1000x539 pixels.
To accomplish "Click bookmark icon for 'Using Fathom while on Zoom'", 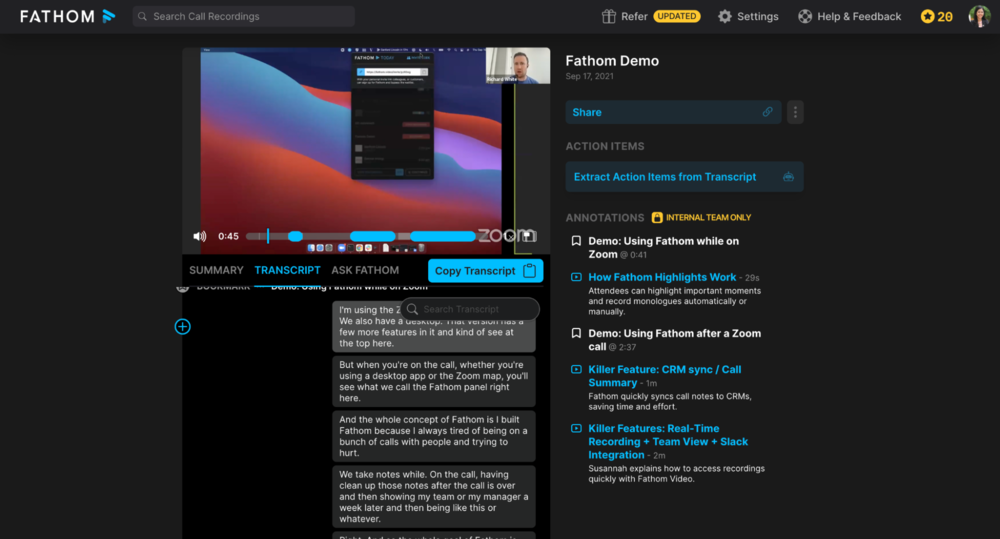I will (576, 240).
